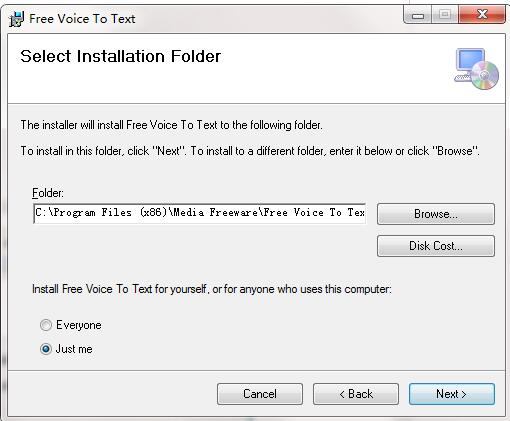The height and width of the screenshot is (421, 510).
Task: Select the Just me radio button
Action: 46,349
